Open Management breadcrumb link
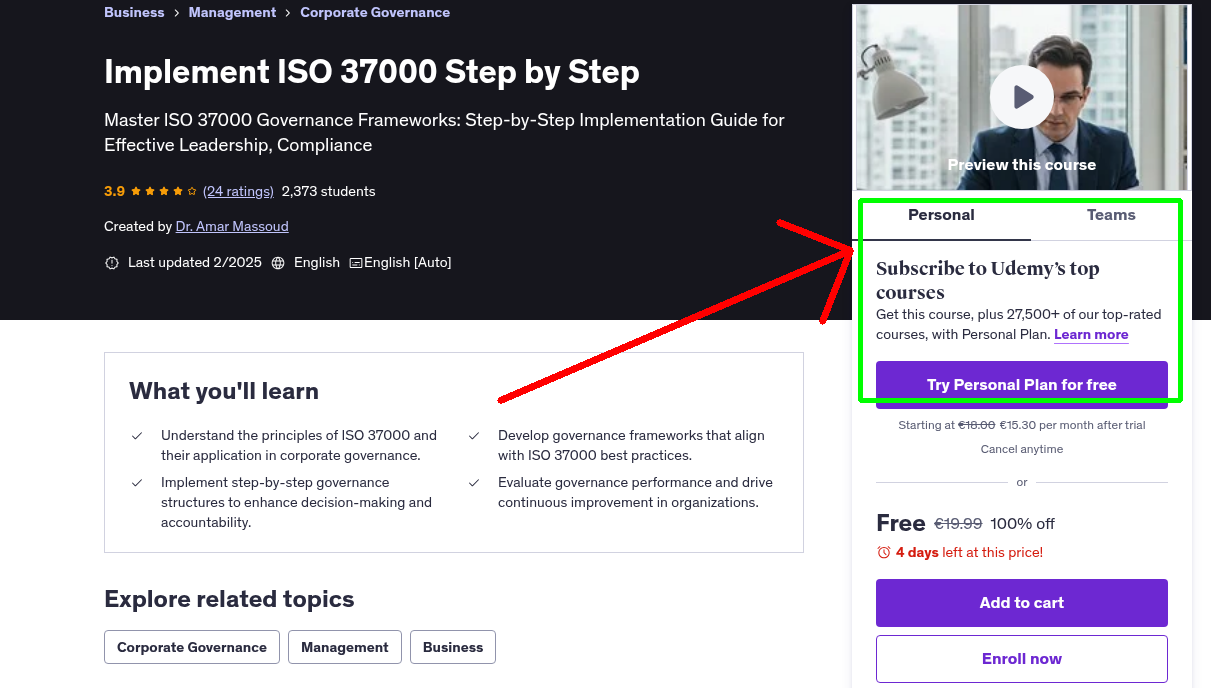This screenshot has height=688, width=1211. [x=232, y=12]
